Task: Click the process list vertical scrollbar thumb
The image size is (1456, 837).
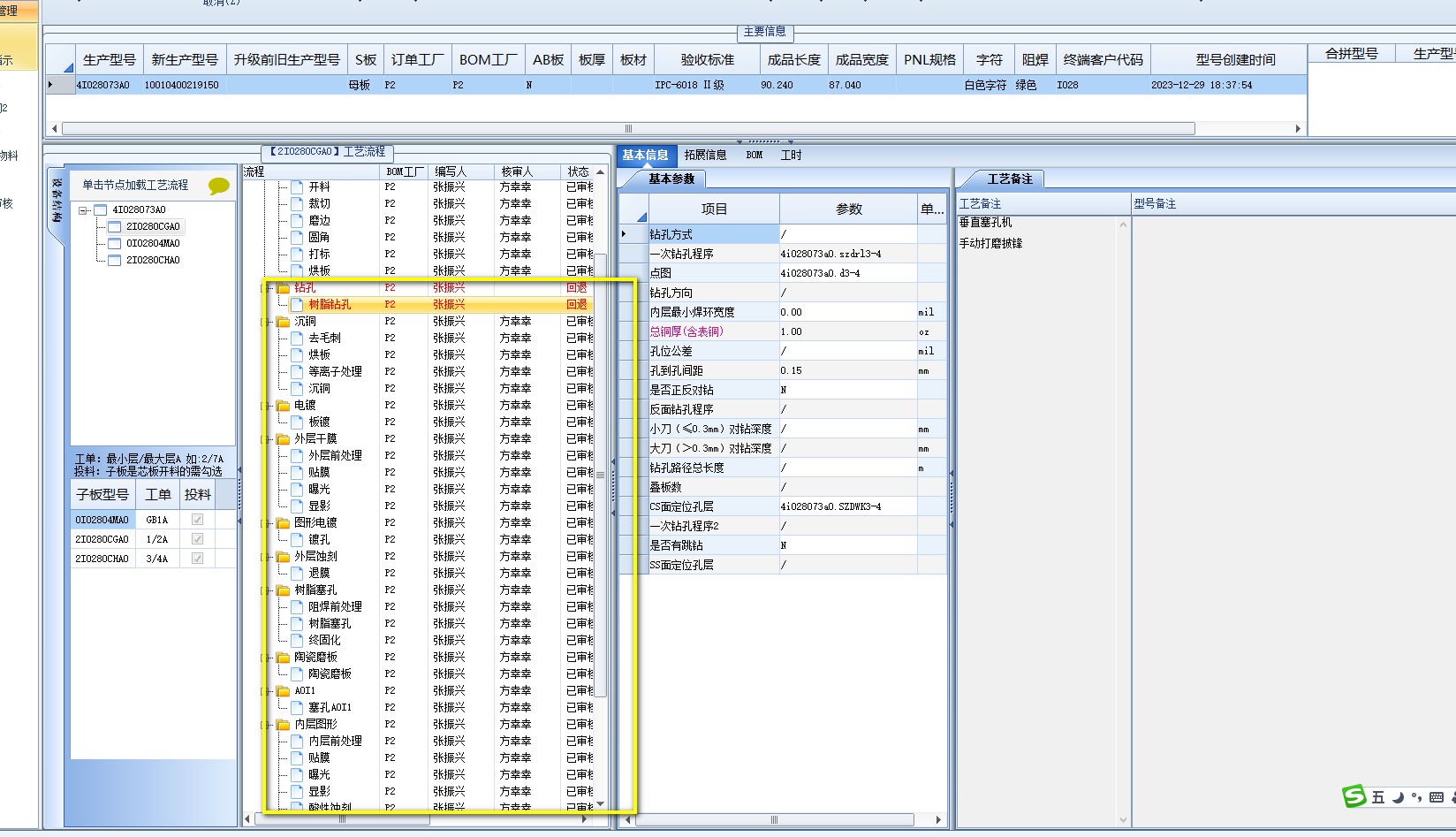Action: [x=601, y=475]
